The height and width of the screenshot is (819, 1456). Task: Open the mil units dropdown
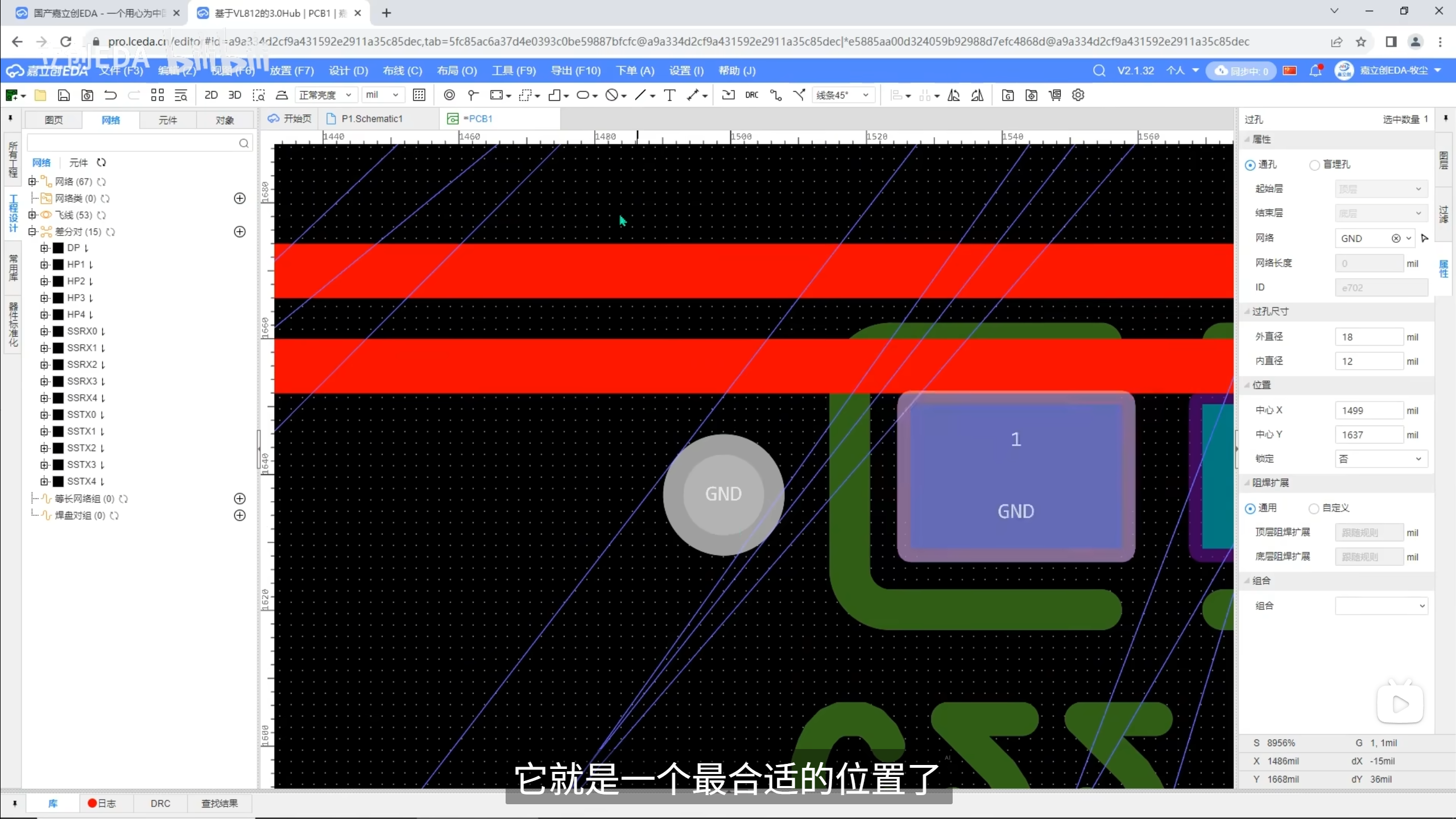[382, 95]
